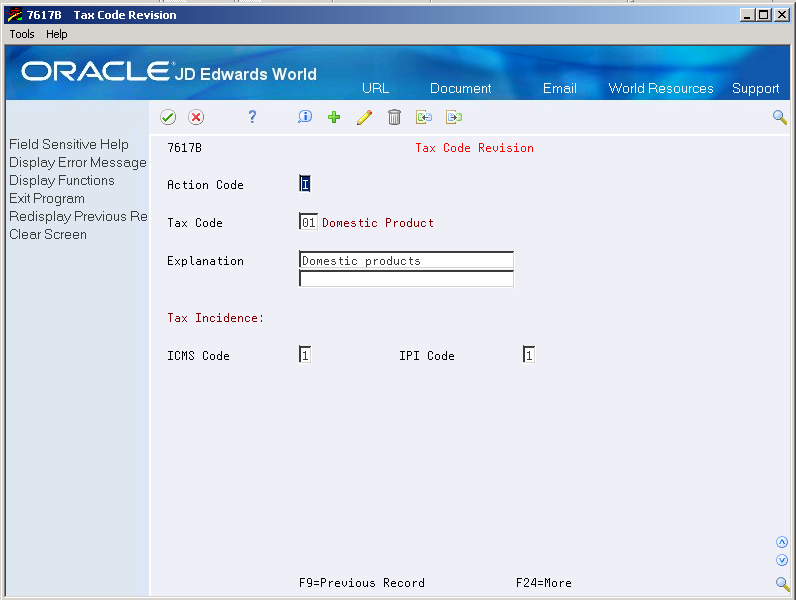Screen dimensions: 796x600
Task: Click the 'Tax Incidence:' label
Action: [x=216, y=318]
